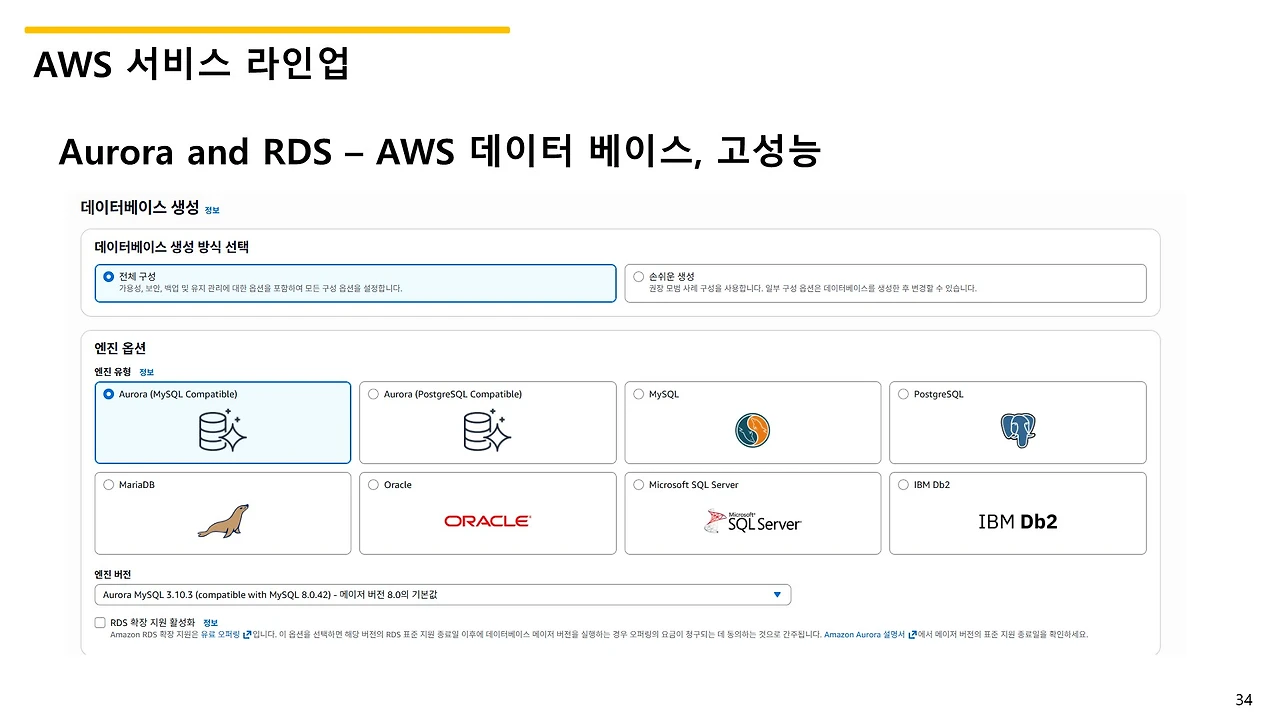Click the IBM Db2 logo
Screen dimensions: 1280x720
coord(1017,521)
